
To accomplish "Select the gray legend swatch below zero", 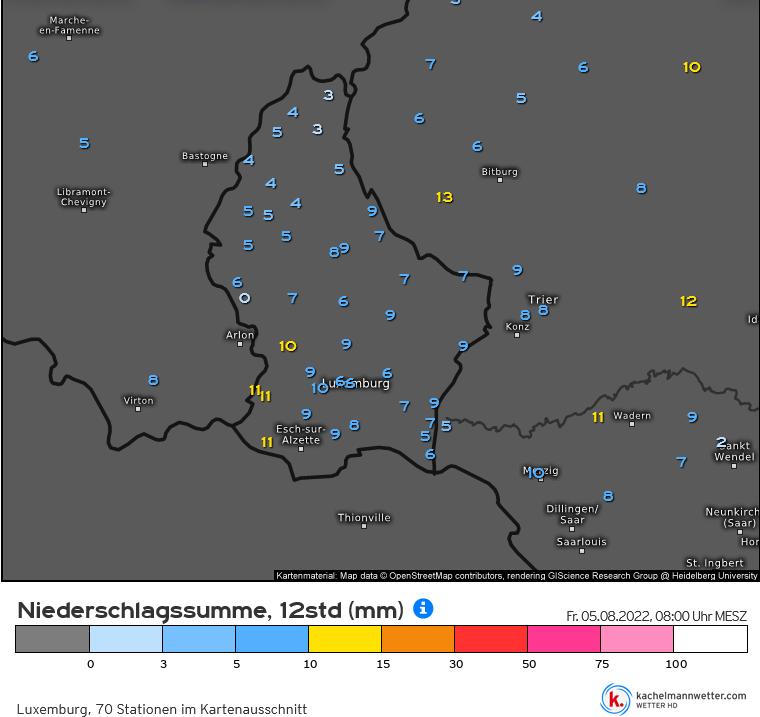I will [x=52, y=639].
